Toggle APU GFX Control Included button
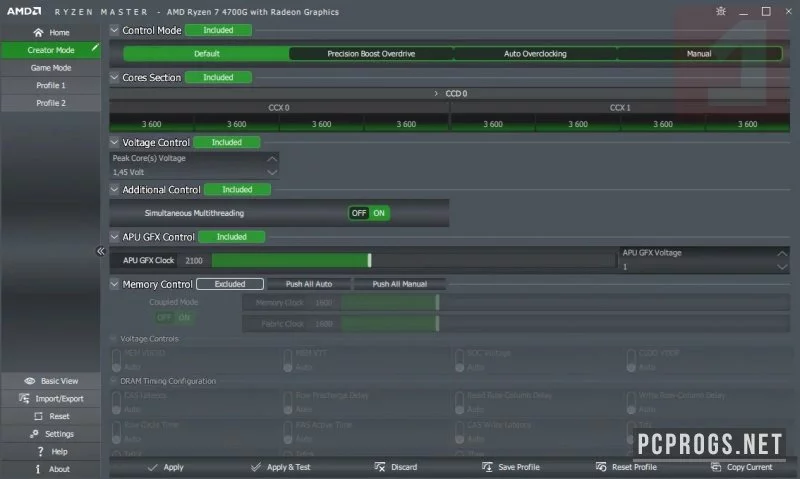This screenshot has width=800, height=479. (232, 237)
